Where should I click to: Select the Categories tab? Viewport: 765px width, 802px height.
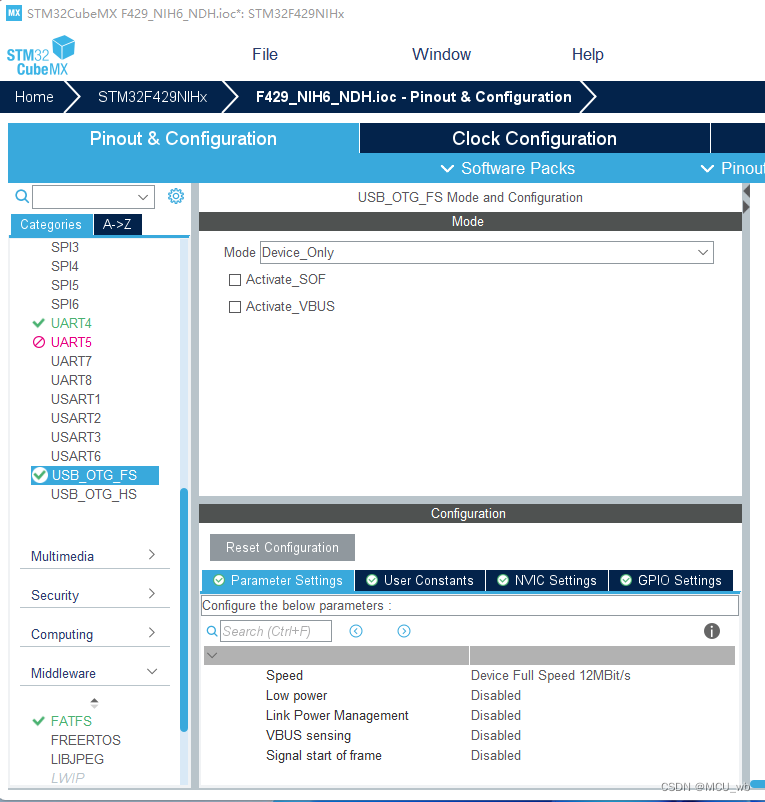[51, 225]
